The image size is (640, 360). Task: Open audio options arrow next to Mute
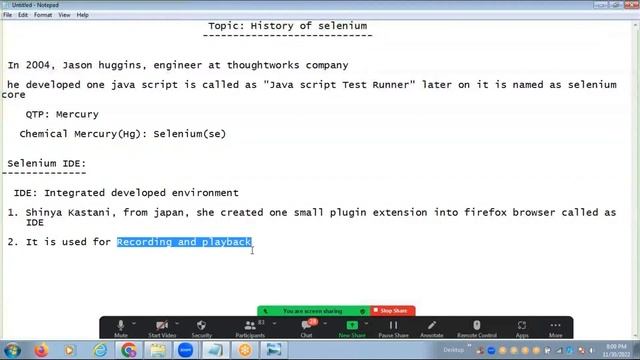tap(134, 324)
